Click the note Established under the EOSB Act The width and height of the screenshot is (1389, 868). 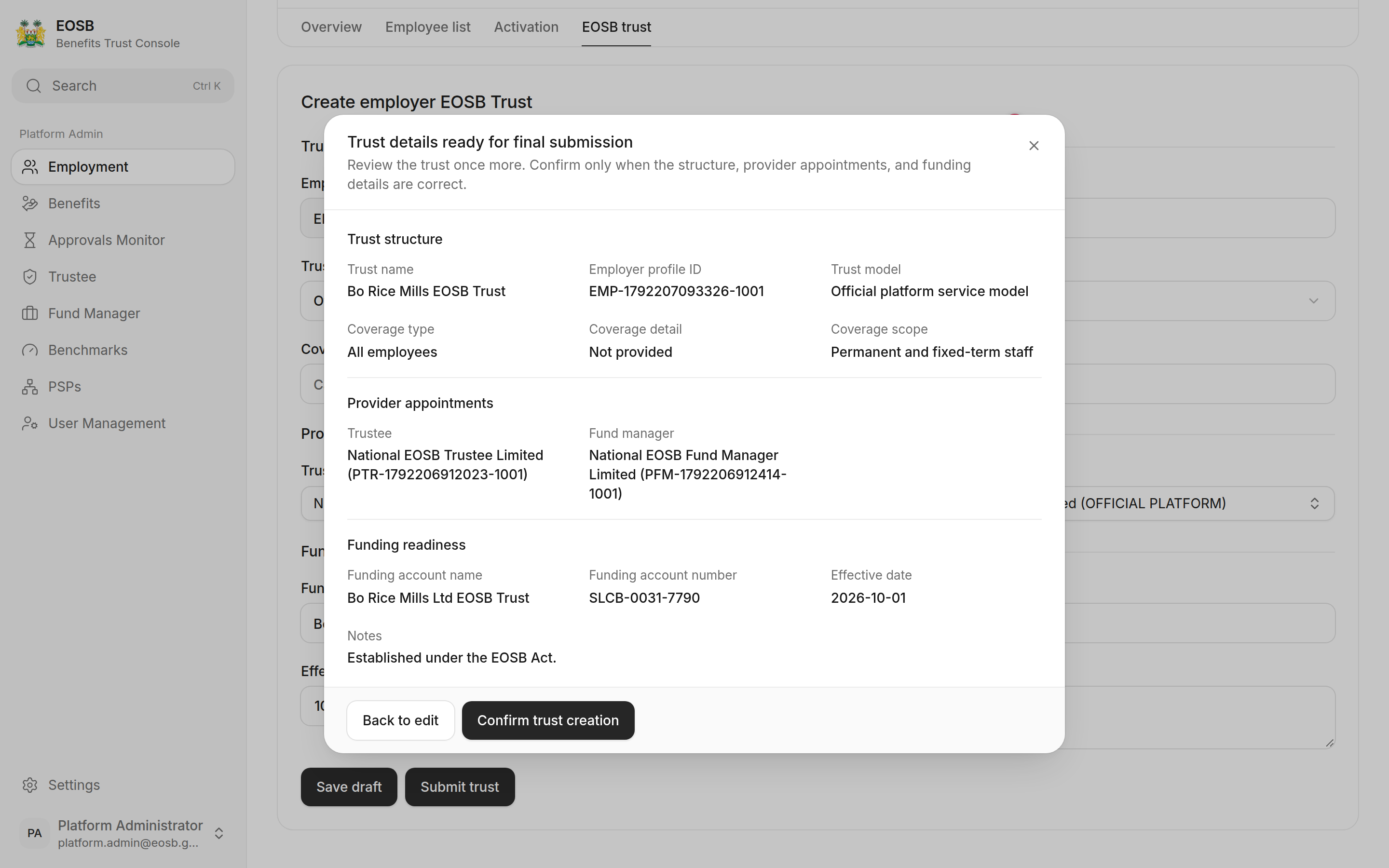tap(452, 658)
